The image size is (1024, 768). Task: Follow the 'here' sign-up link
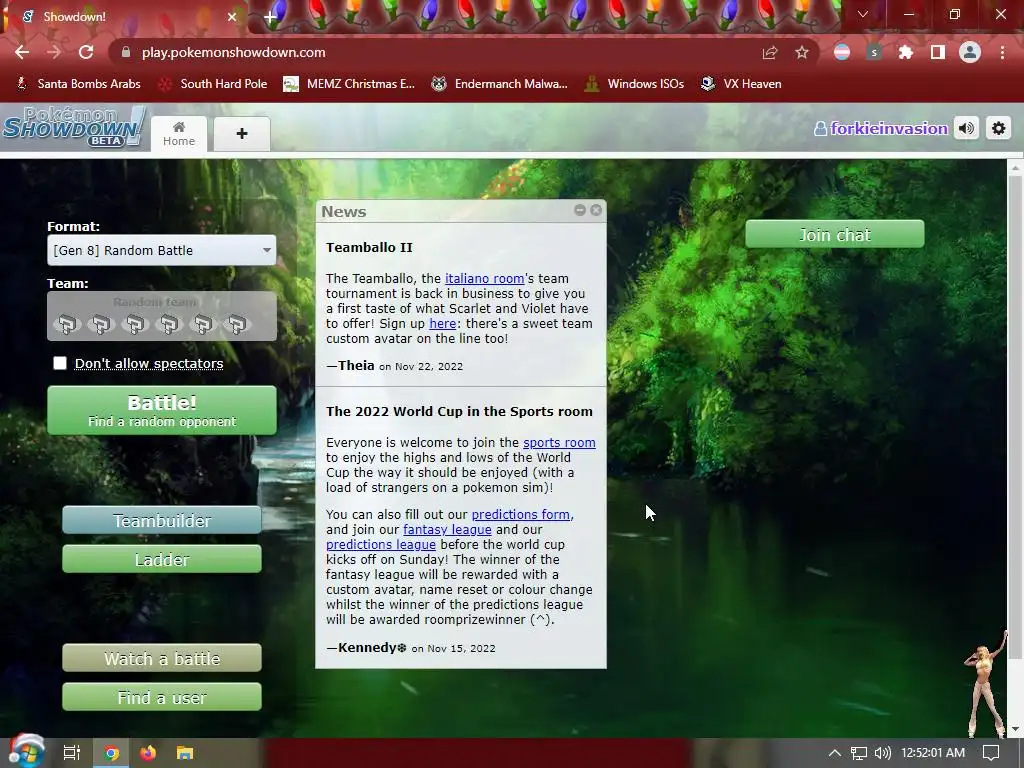(x=442, y=323)
